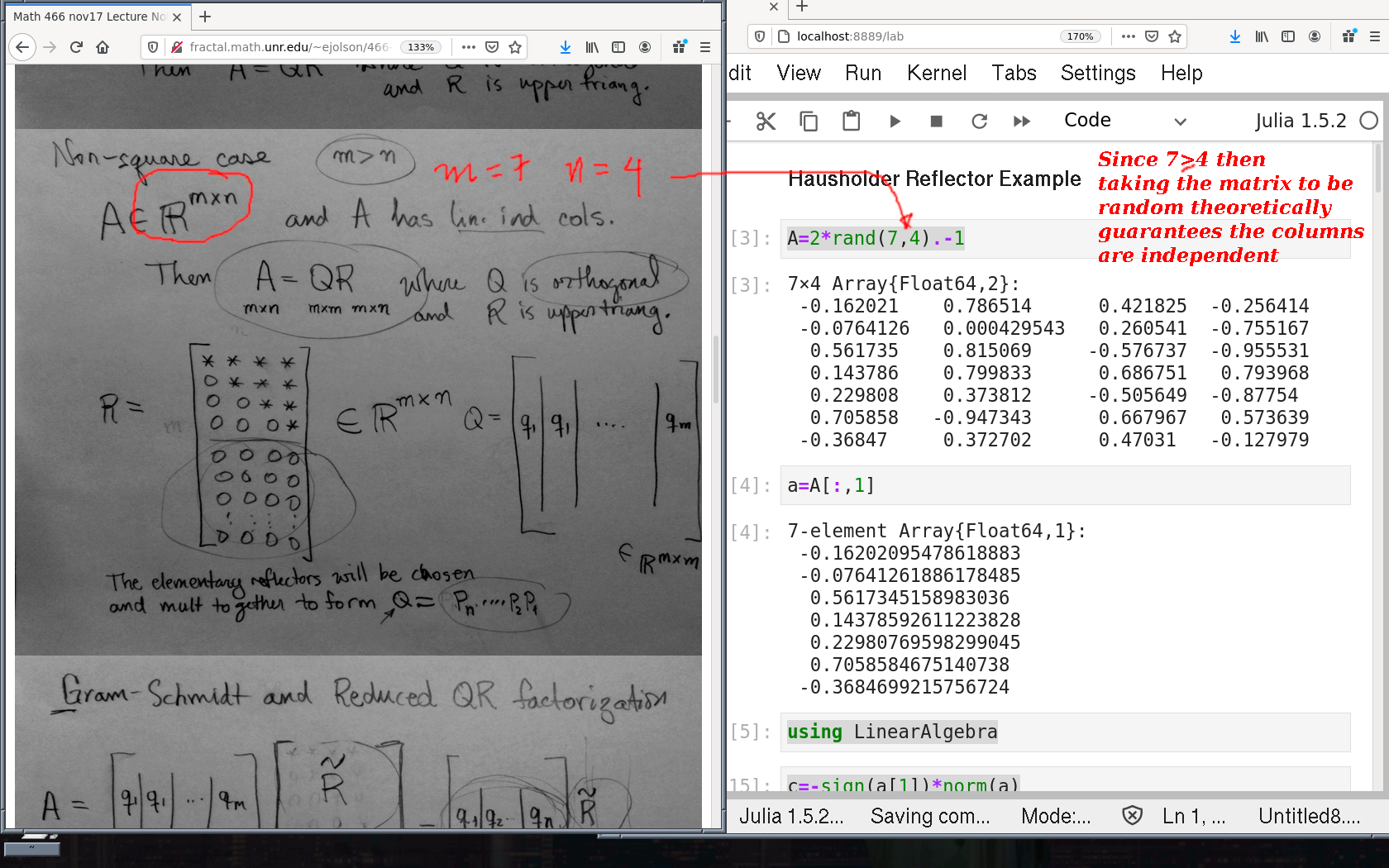The height and width of the screenshot is (868, 1389).
Task: Open hamburger menu in the left browser
Action: pyautogui.click(x=705, y=47)
